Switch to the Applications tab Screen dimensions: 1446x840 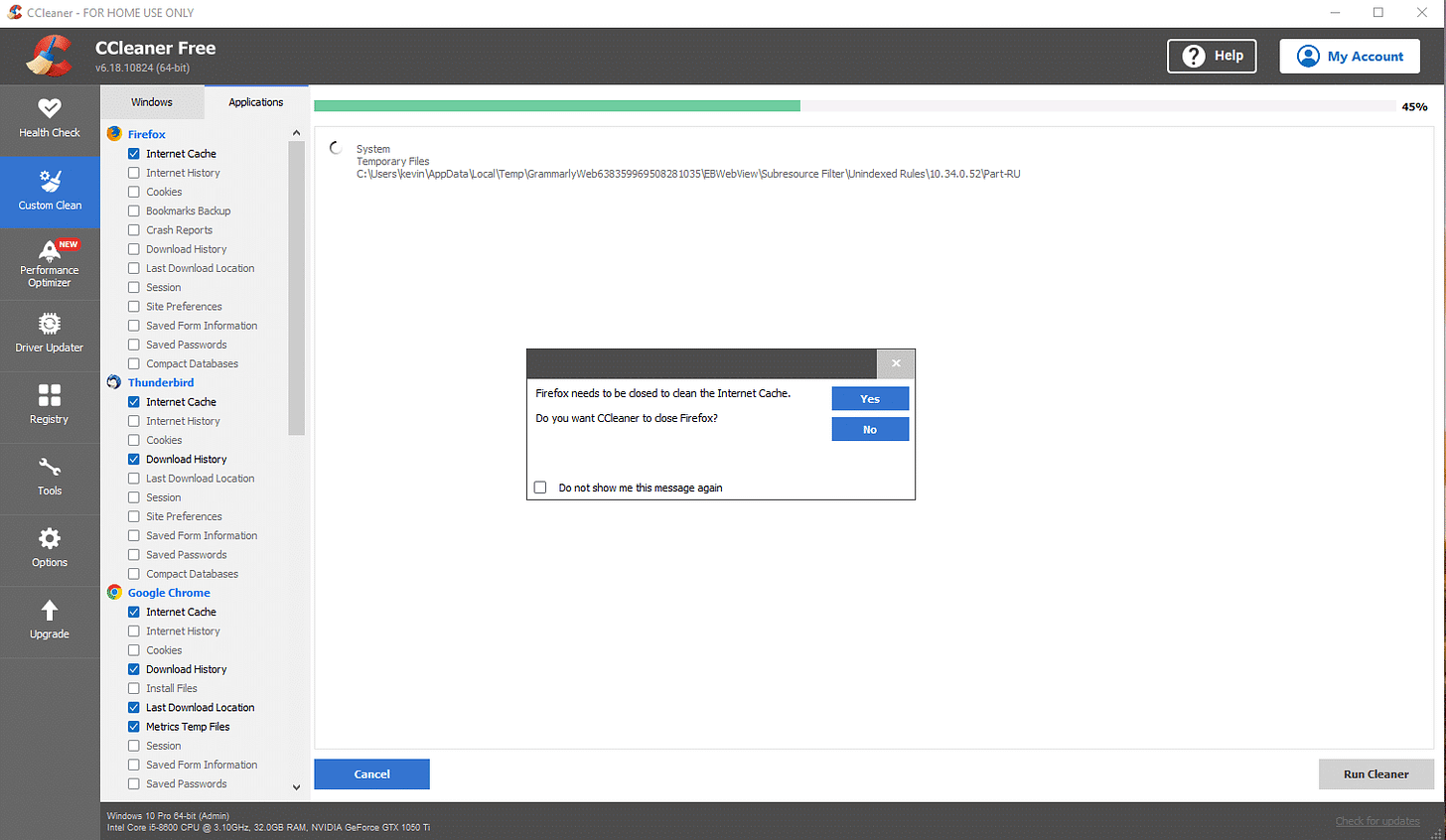256,102
